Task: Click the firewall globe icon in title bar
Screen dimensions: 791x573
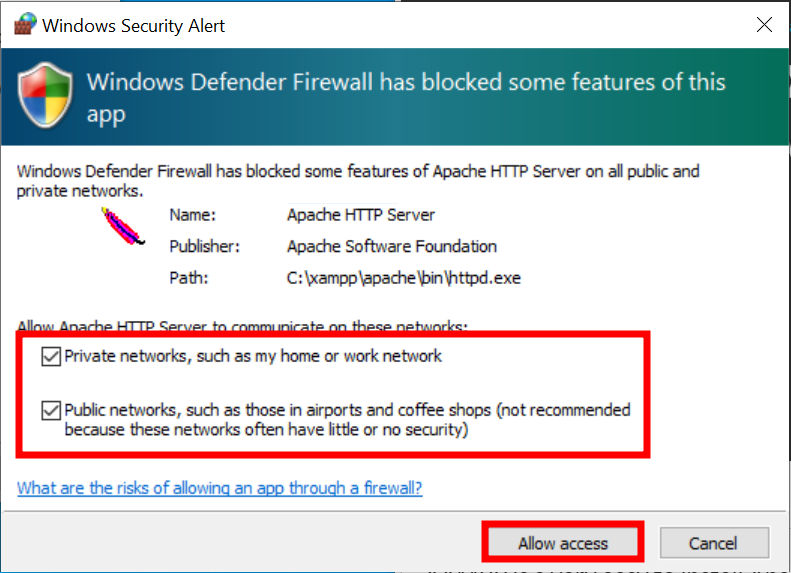Action: pos(25,24)
